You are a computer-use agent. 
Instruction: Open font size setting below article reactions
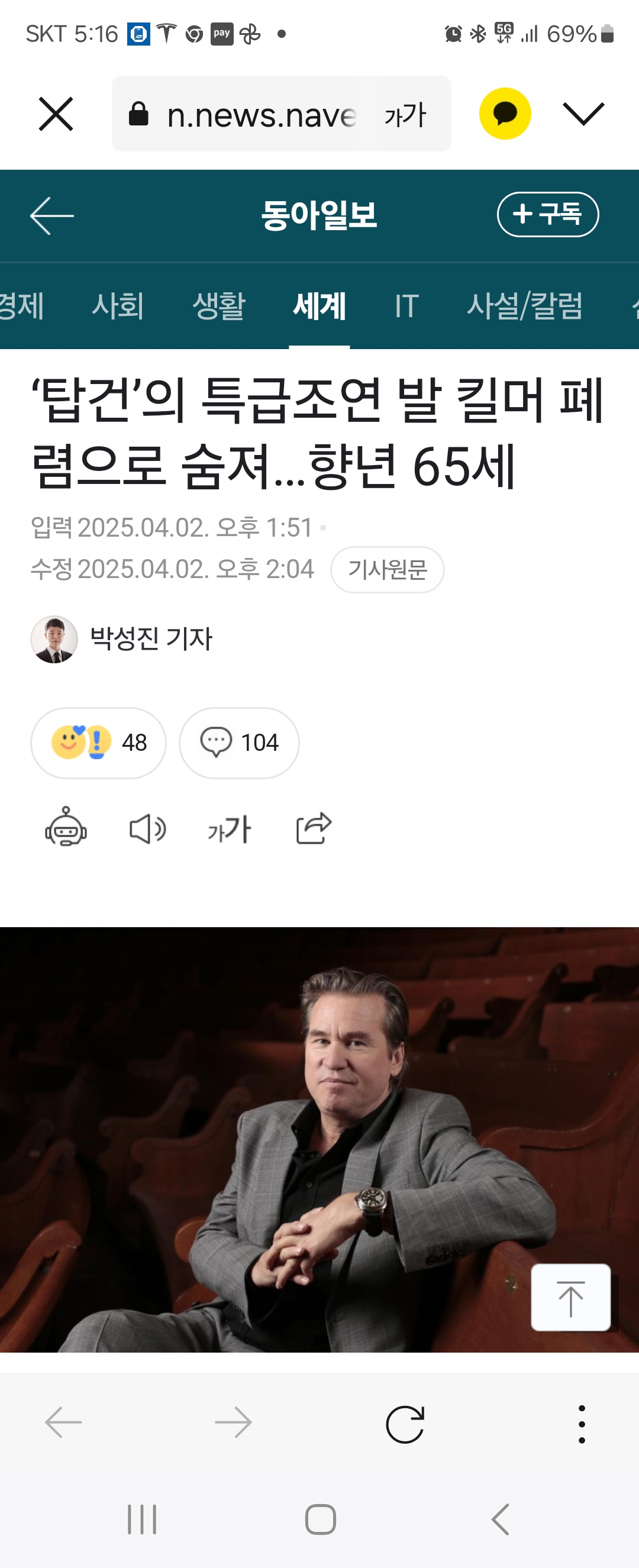pos(230,829)
